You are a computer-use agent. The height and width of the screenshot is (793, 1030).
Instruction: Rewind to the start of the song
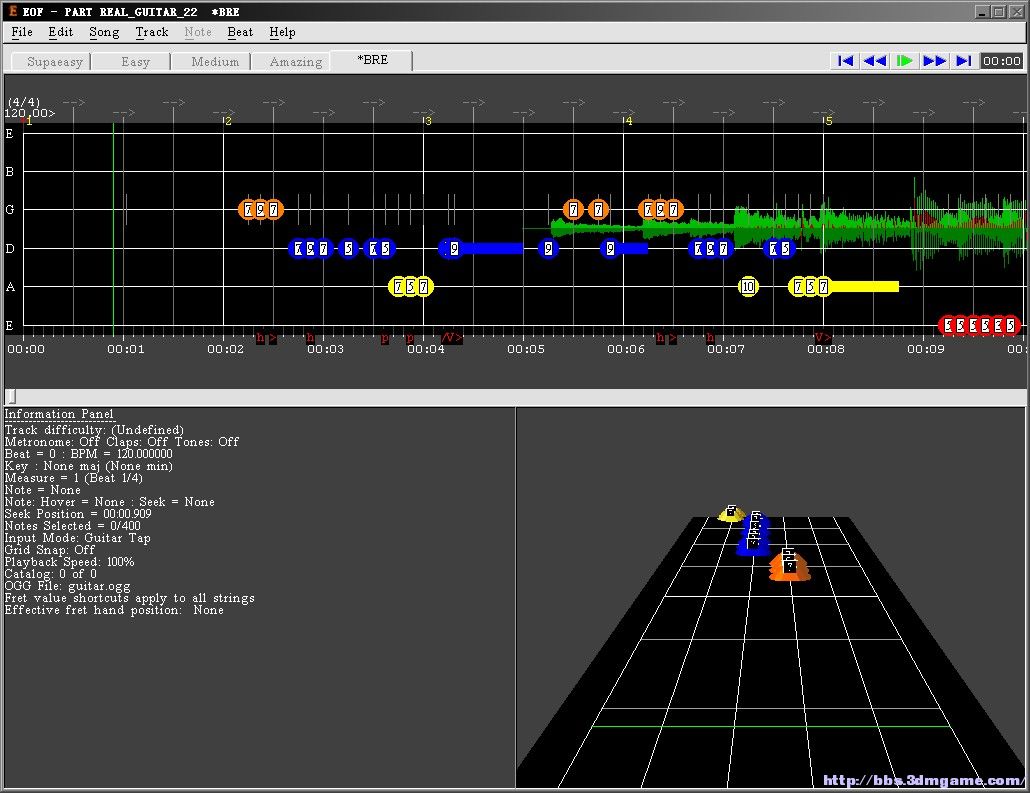pos(845,61)
